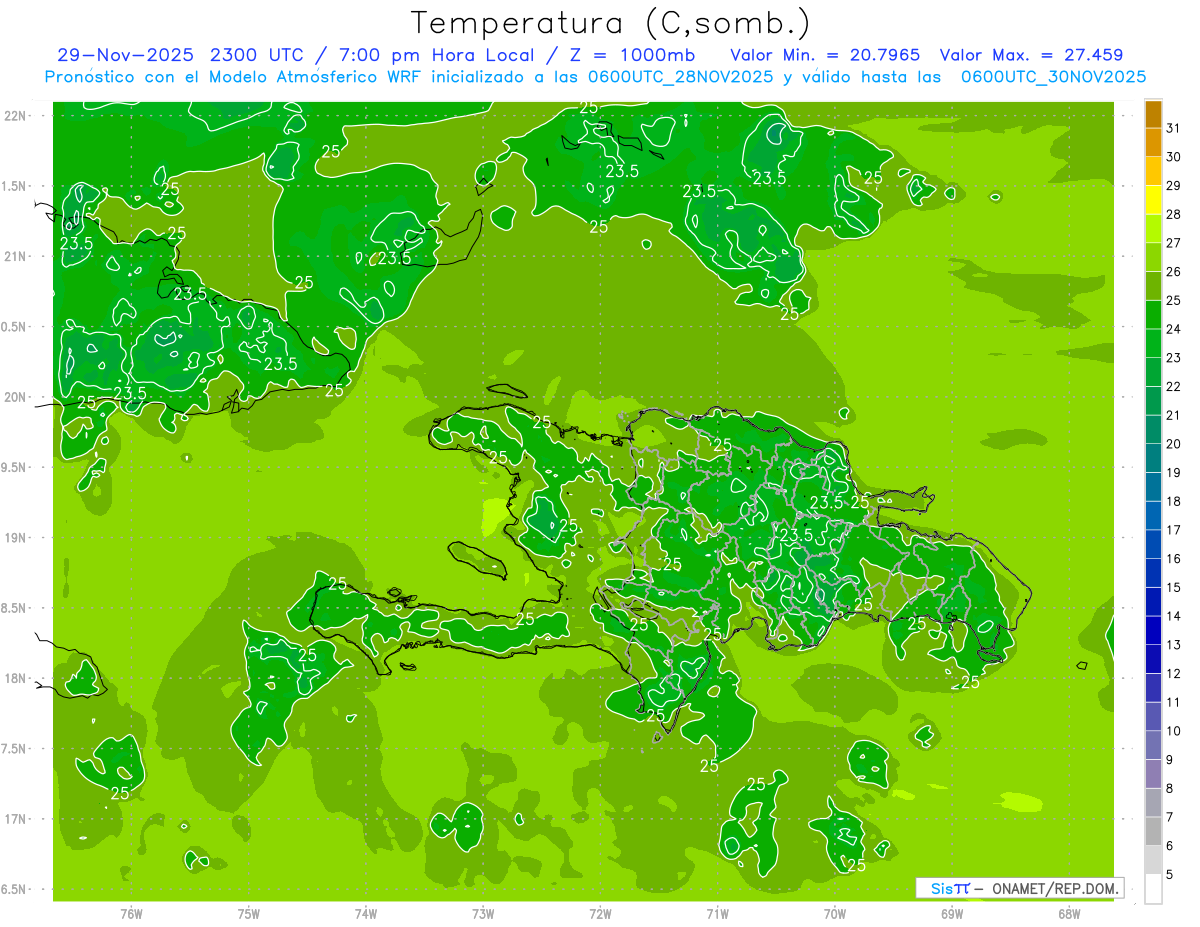The height and width of the screenshot is (927, 1200).
Task: Click the color bar segment labeled 31
Action: (1153, 115)
